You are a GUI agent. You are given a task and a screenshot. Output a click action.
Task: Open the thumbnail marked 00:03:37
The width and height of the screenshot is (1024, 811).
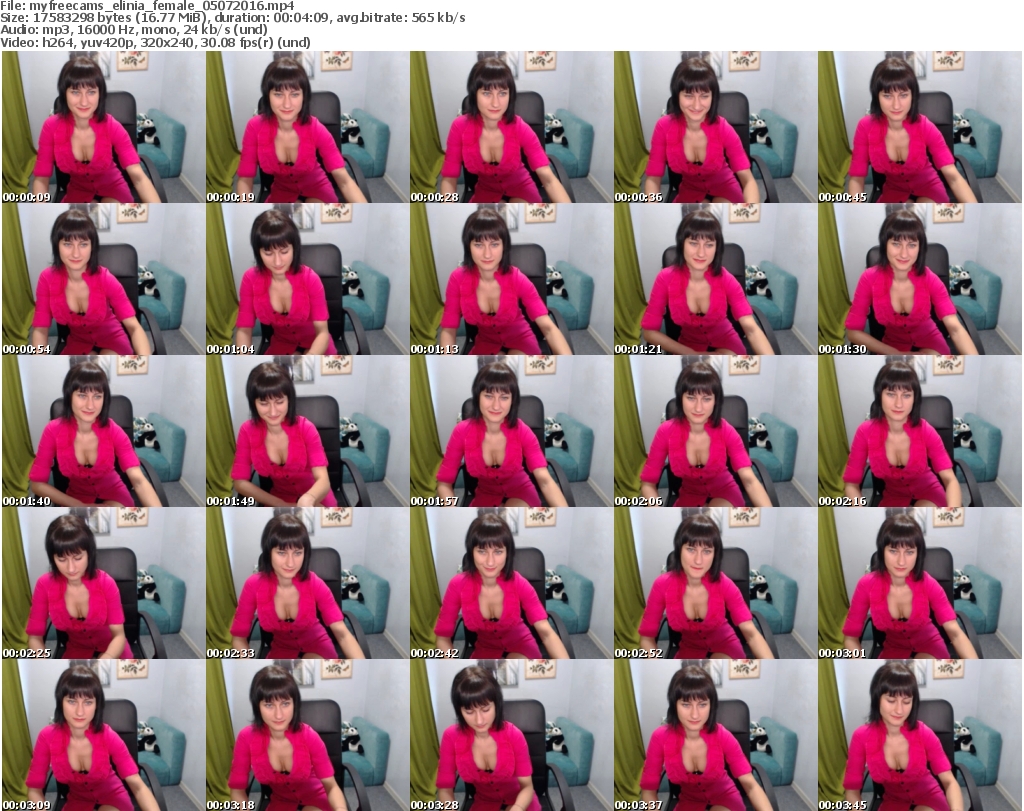[x=715, y=735]
